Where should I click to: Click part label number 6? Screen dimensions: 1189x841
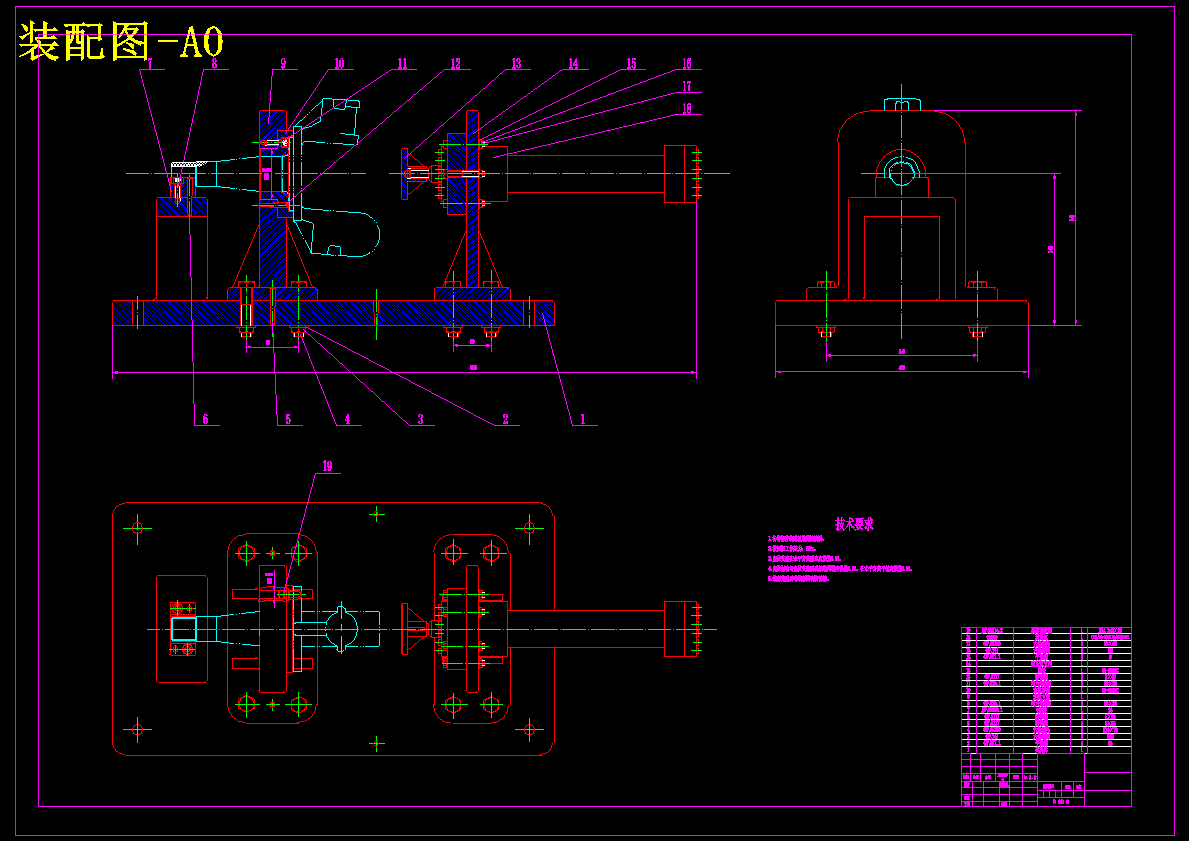(205, 419)
